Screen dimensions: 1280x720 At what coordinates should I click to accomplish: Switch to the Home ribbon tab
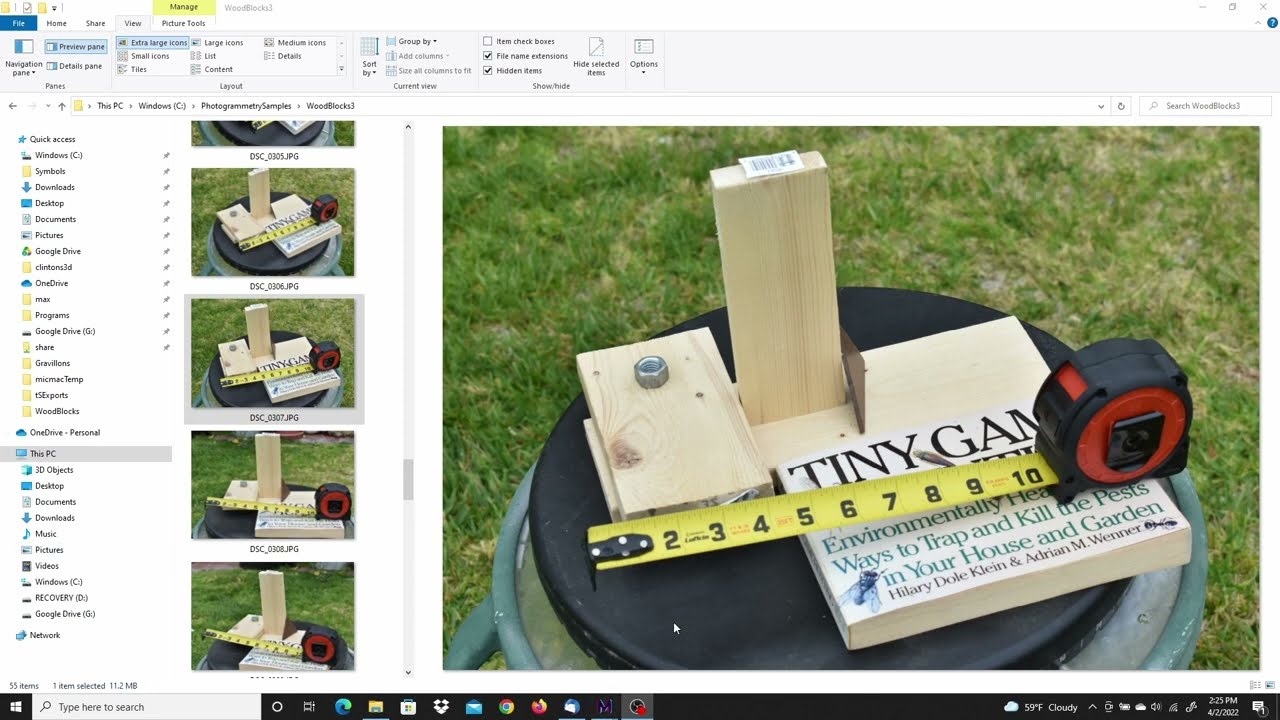coord(56,23)
